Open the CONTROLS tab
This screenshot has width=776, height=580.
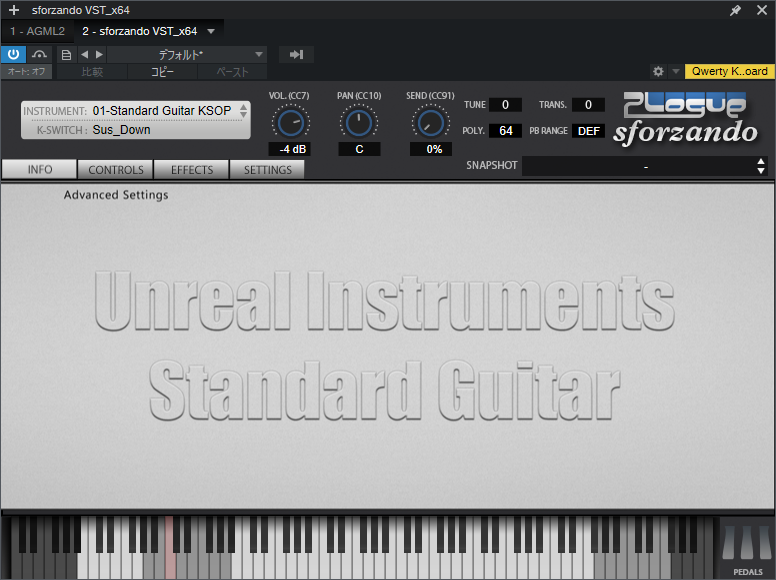pos(116,170)
